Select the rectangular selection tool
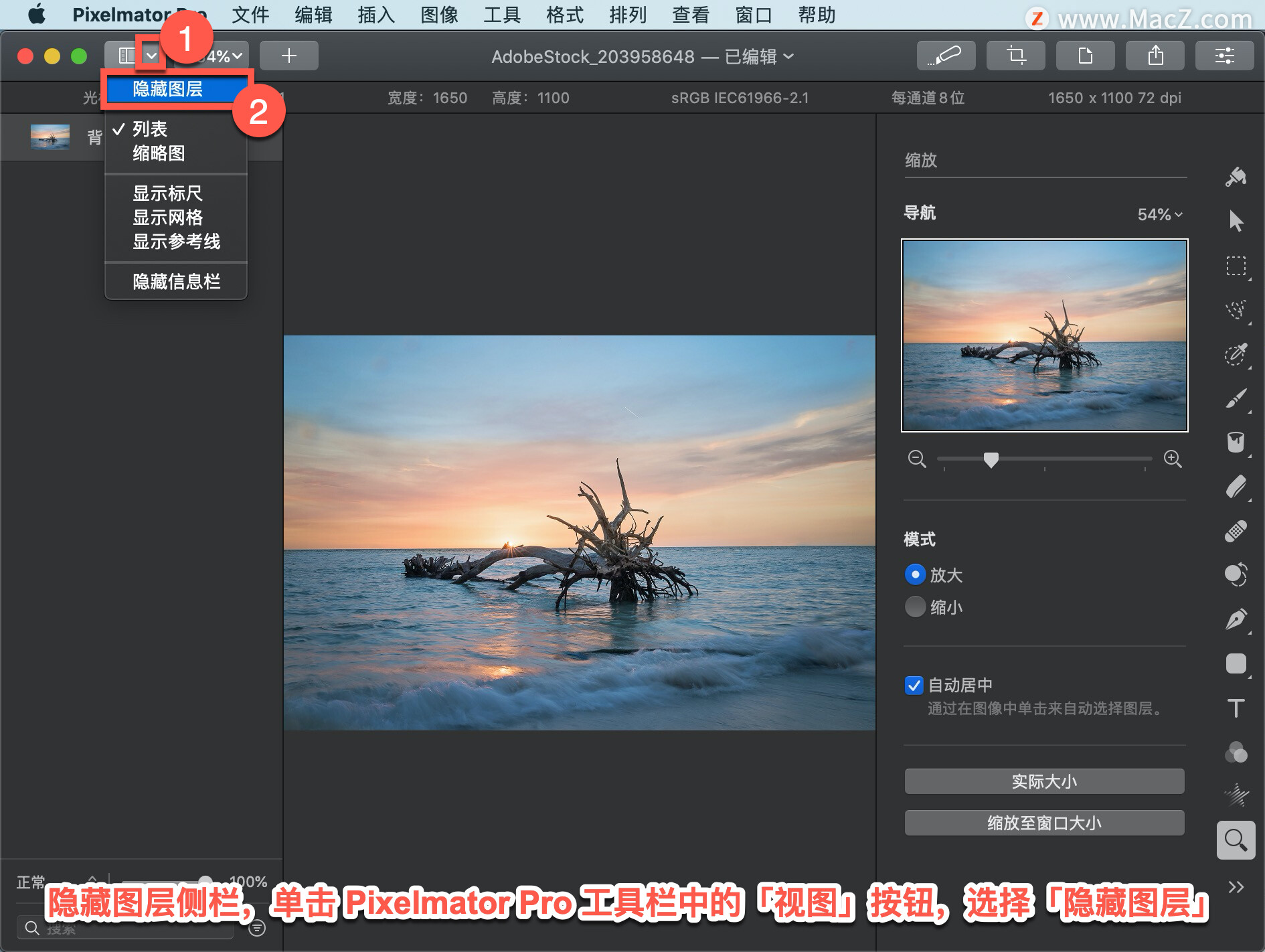The image size is (1265, 952). 1236,266
